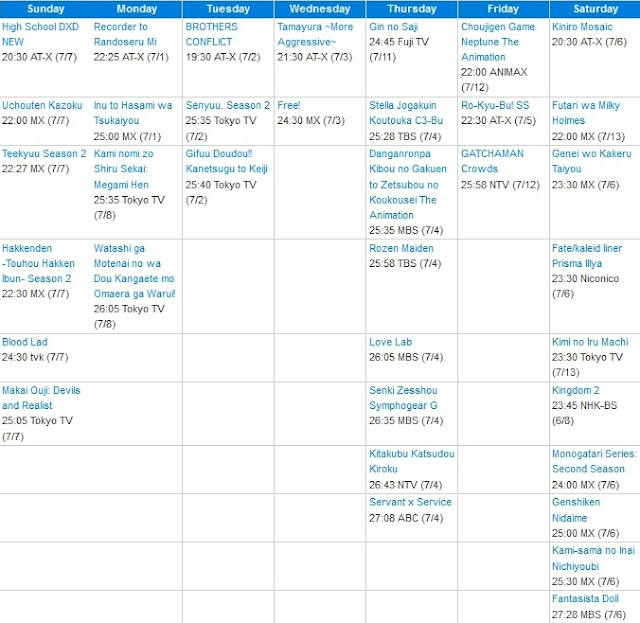This screenshot has height=623, width=640.
Task: Open the Rozen Maiden link
Action: point(401,248)
